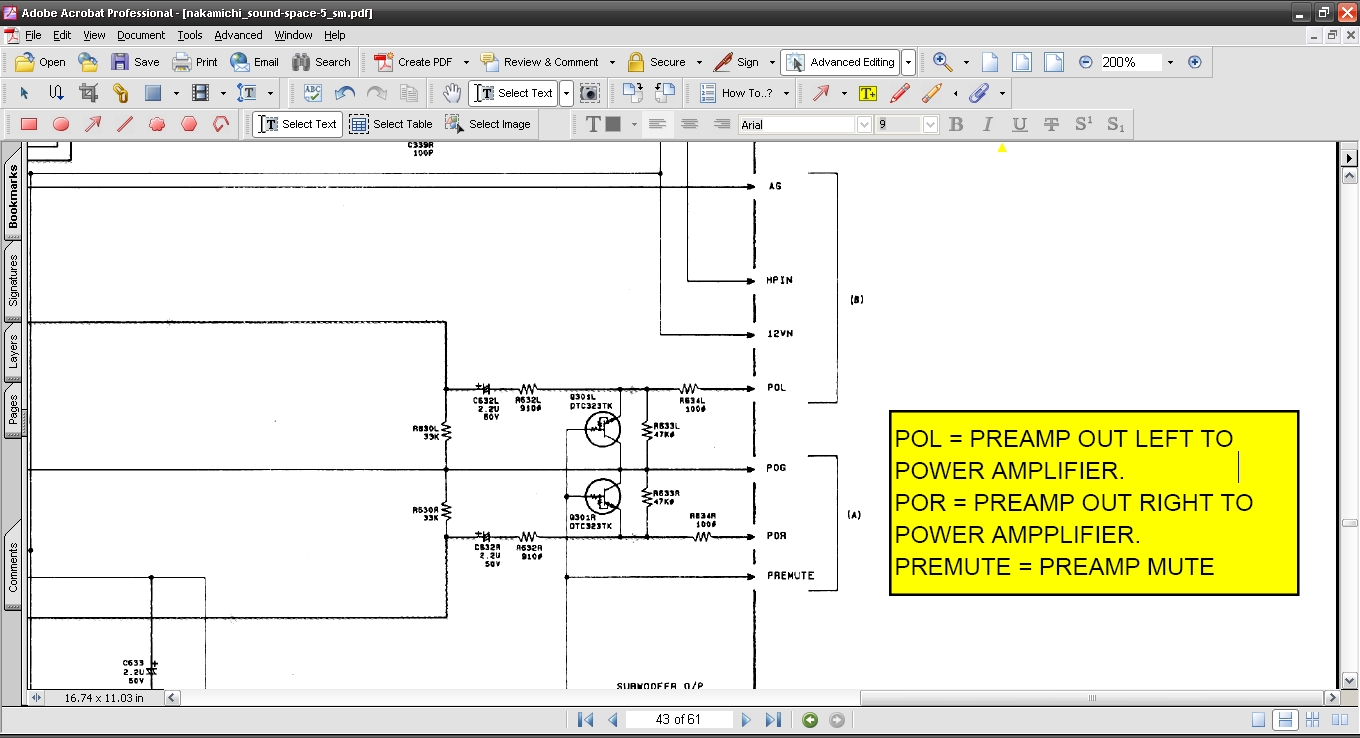
Task: Switch to single page layout view
Action: [x=1259, y=720]
